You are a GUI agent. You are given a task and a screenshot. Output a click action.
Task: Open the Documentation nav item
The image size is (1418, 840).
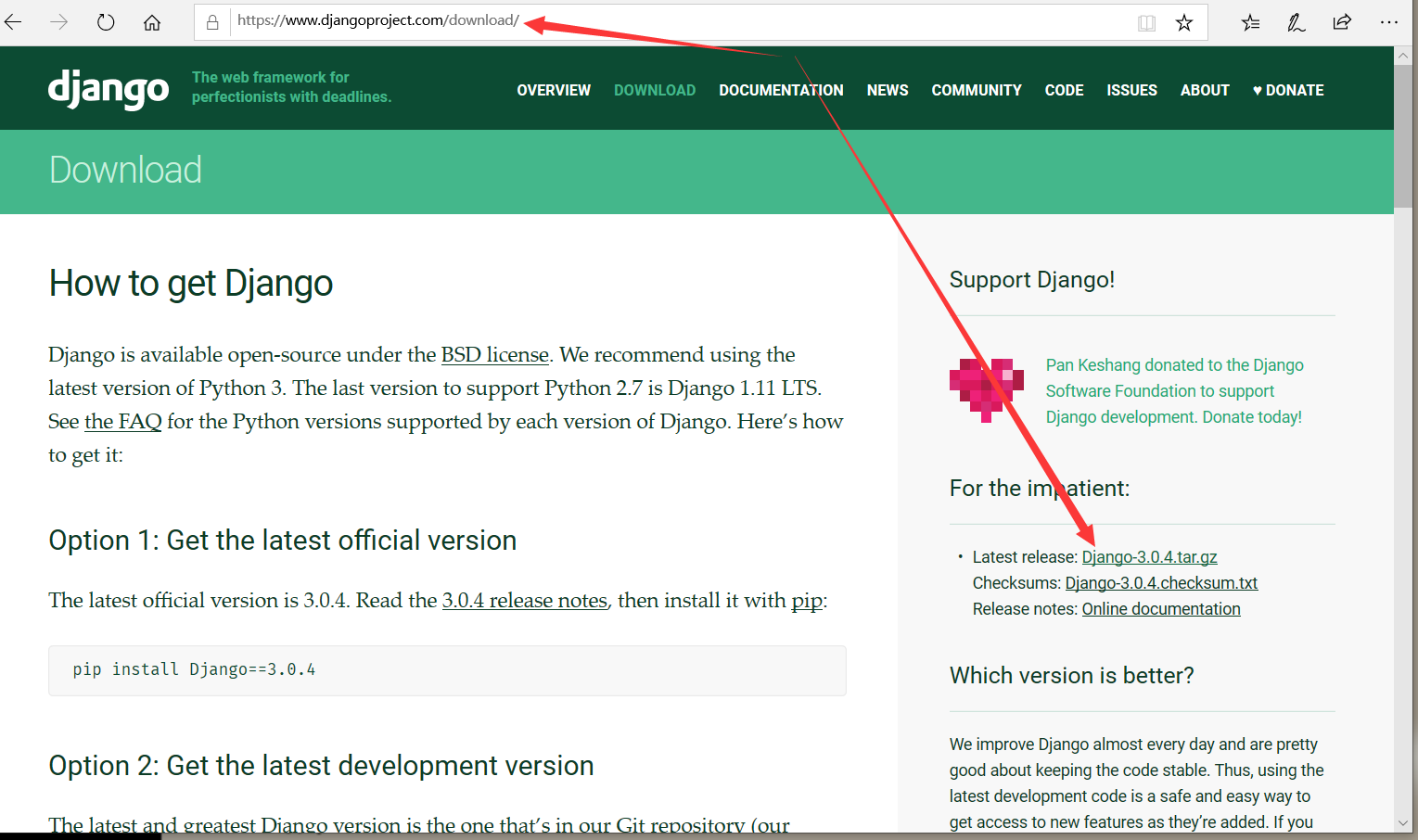coord(781,90)
